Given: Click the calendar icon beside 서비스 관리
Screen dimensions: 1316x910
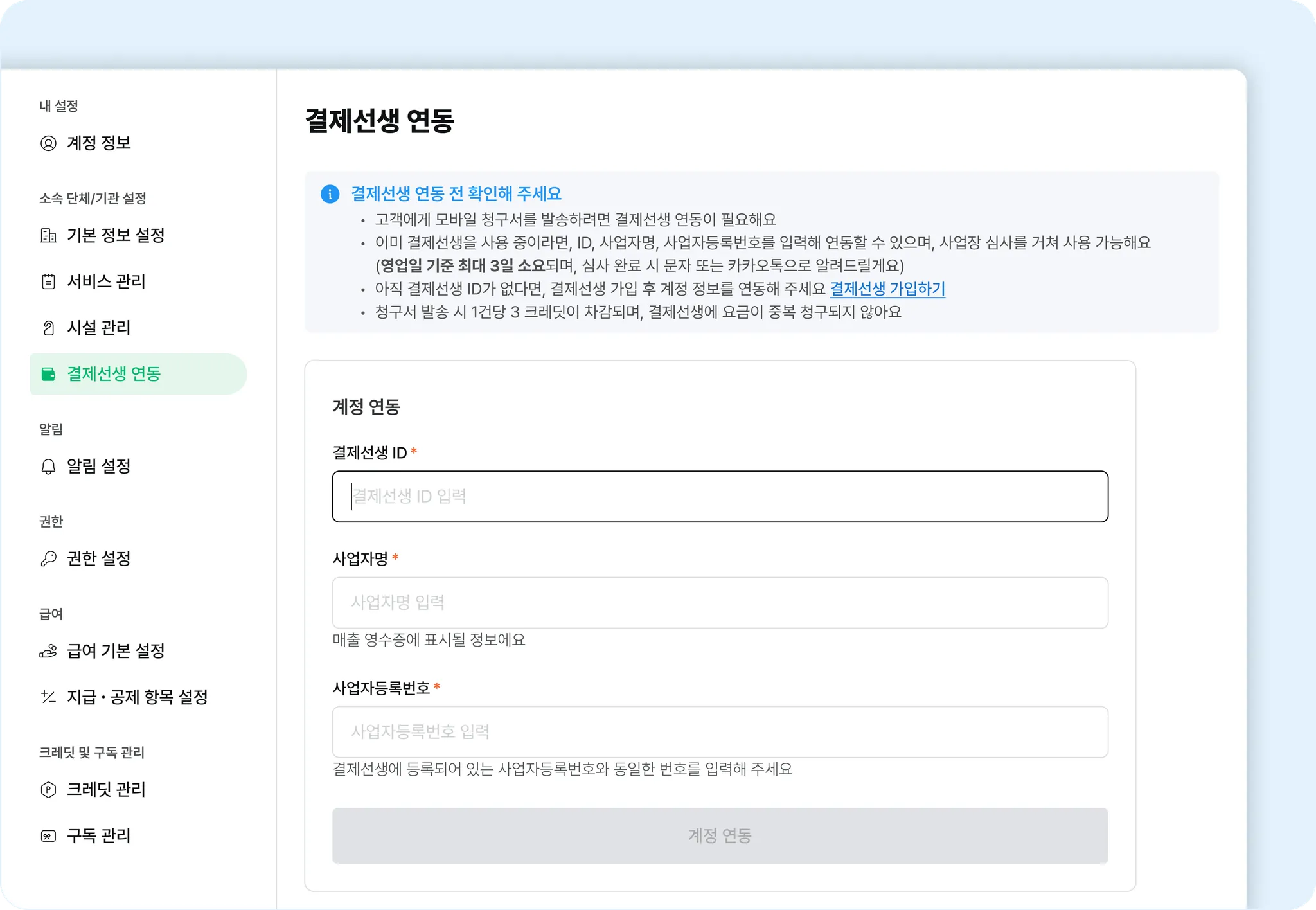Looking at the screenshot, I should pyautogui.click(x=48, y=281).
